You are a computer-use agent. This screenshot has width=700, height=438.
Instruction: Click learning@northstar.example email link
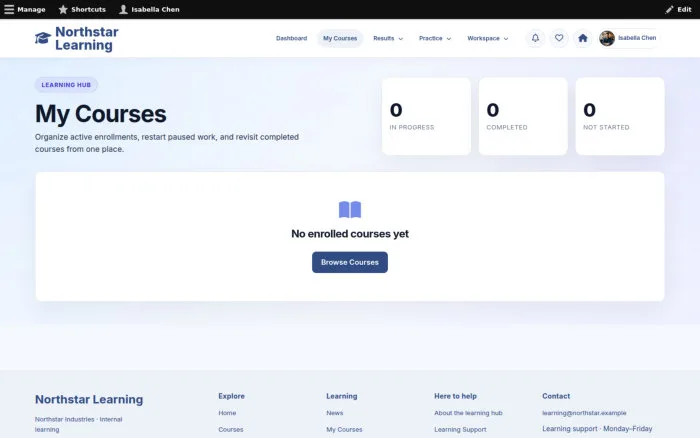pyautogui.click(x=584, y=413)
